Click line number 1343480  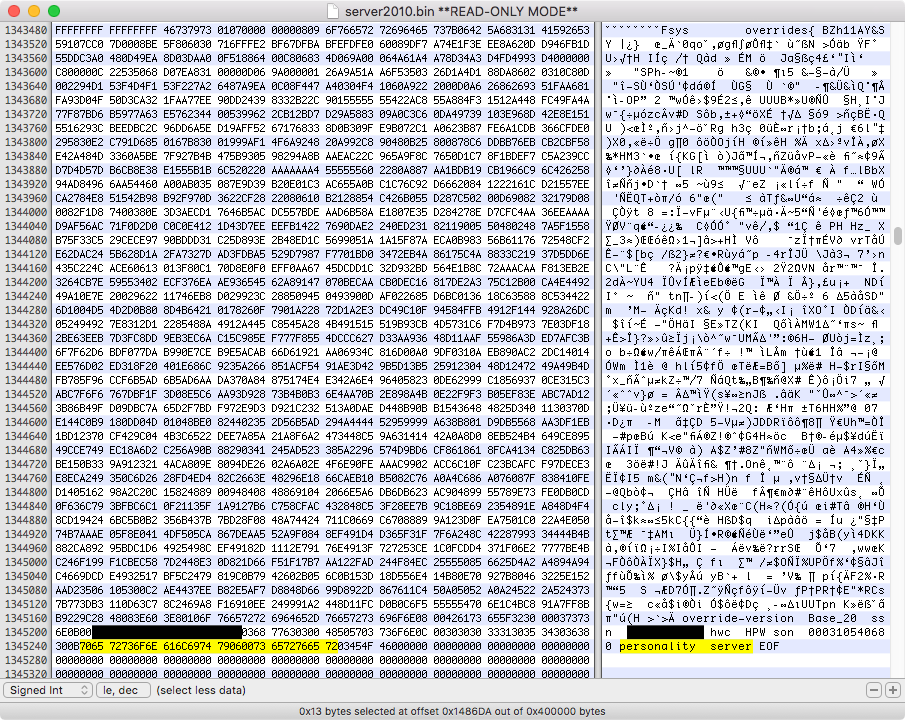click(26, 30)
